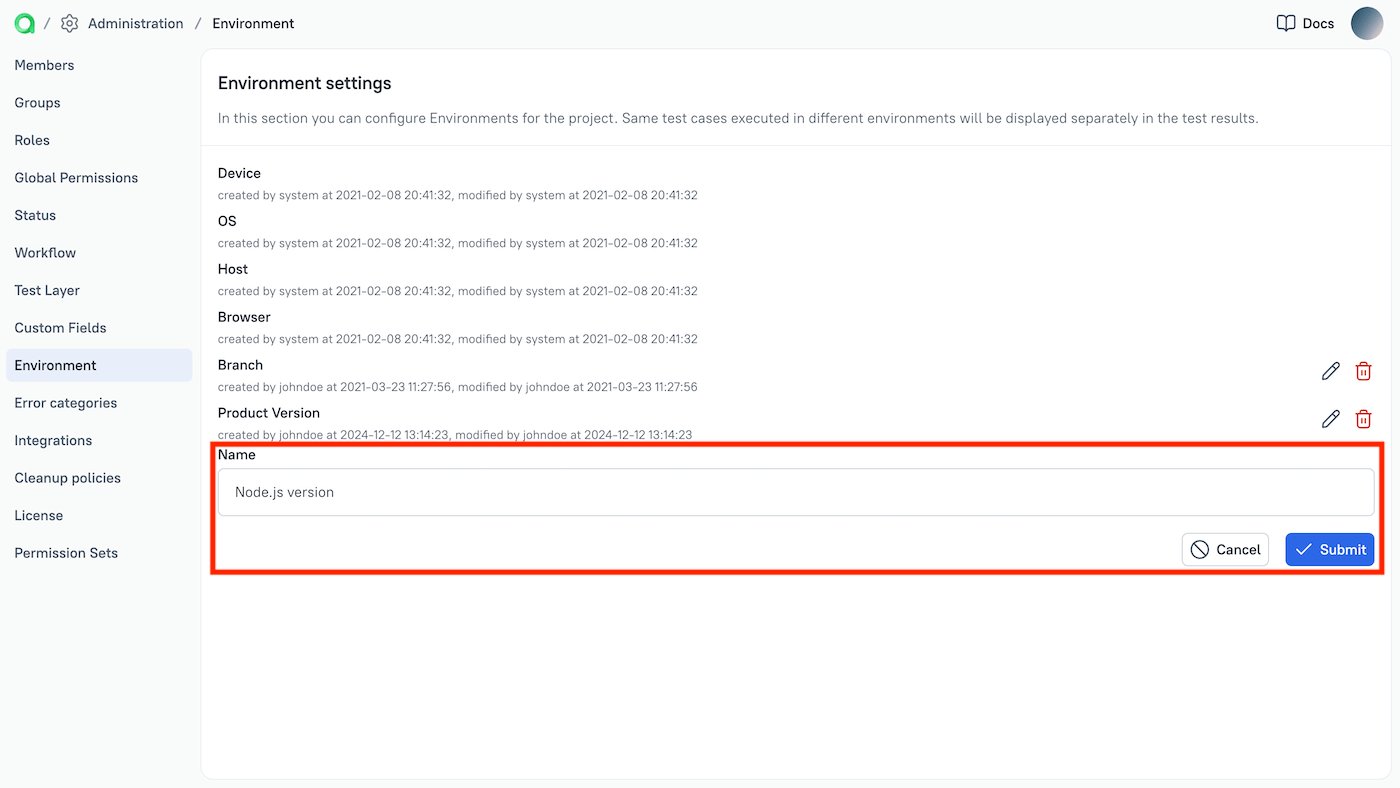Viewport: 1400px width, 788px height.
Task: Edit the Branch environment using the pencil icon
Action: pos(1330,371)
